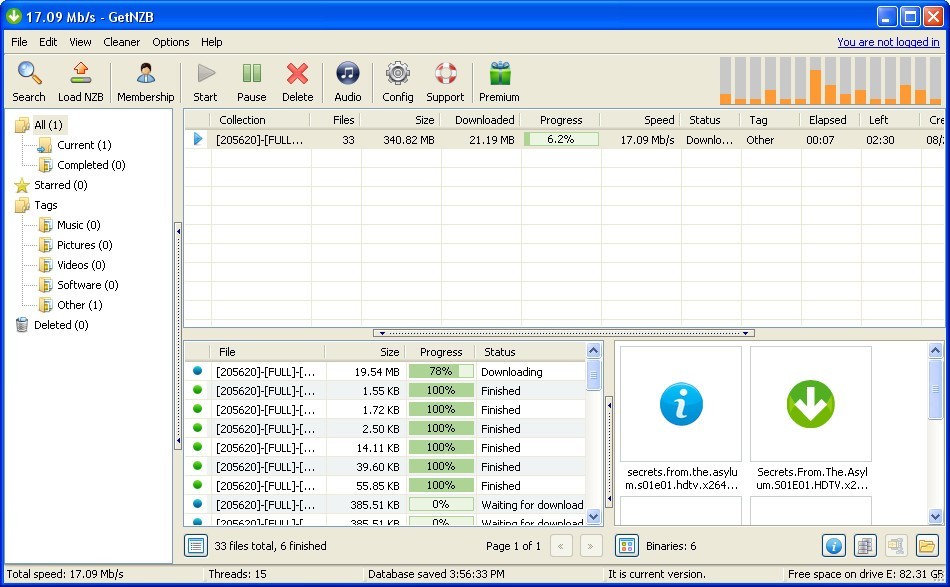Click the You are not logged in link
This screenshot has width=950, height=587.
coord(888,42)
